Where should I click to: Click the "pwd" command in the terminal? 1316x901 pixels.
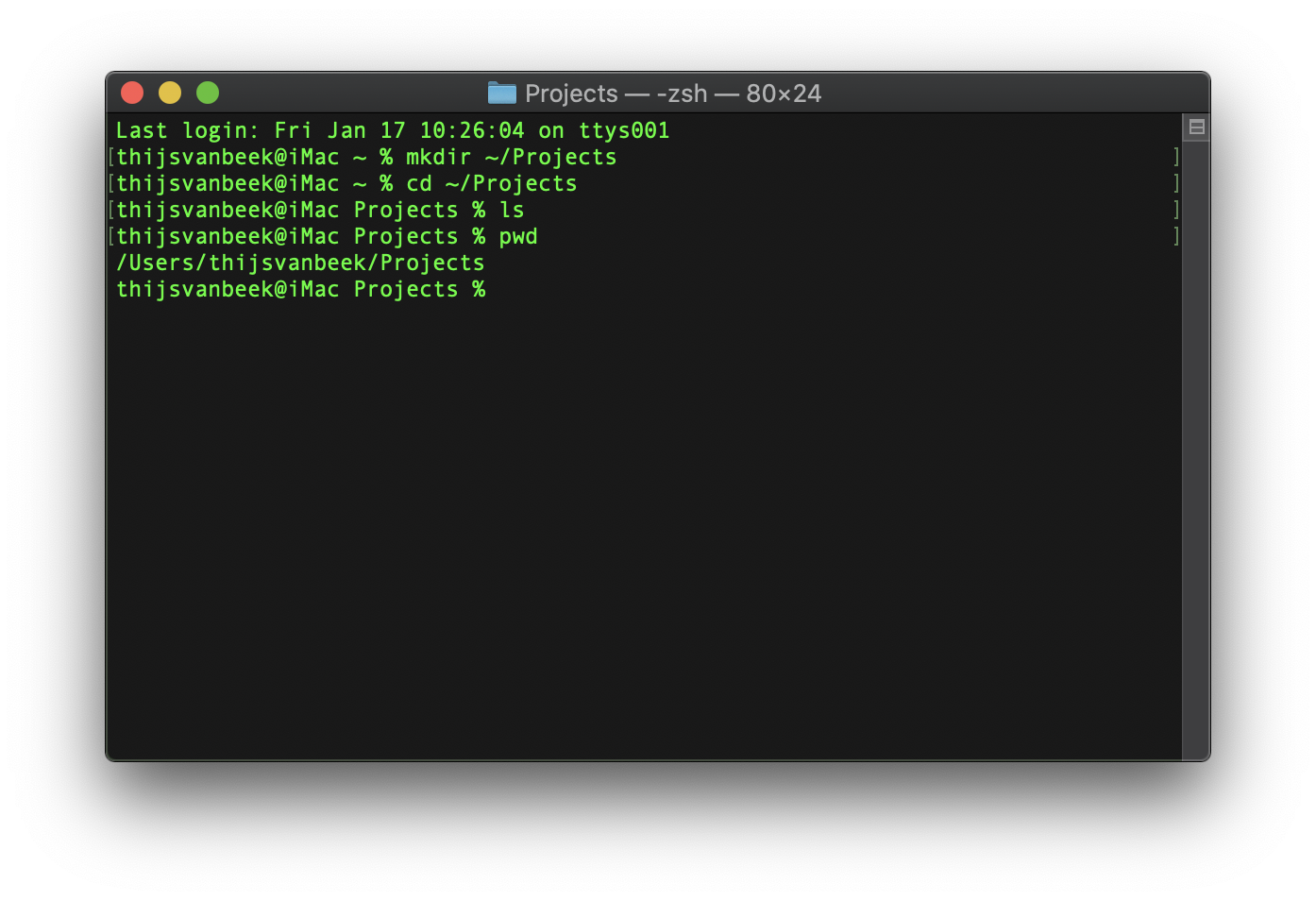point(518,236)
